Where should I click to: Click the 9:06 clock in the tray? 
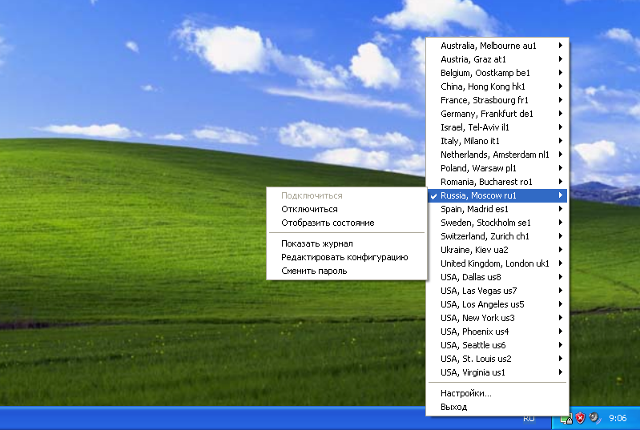618,418
